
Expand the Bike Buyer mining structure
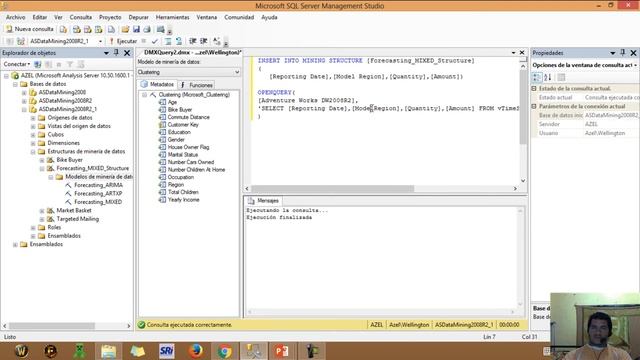[42, 160]
